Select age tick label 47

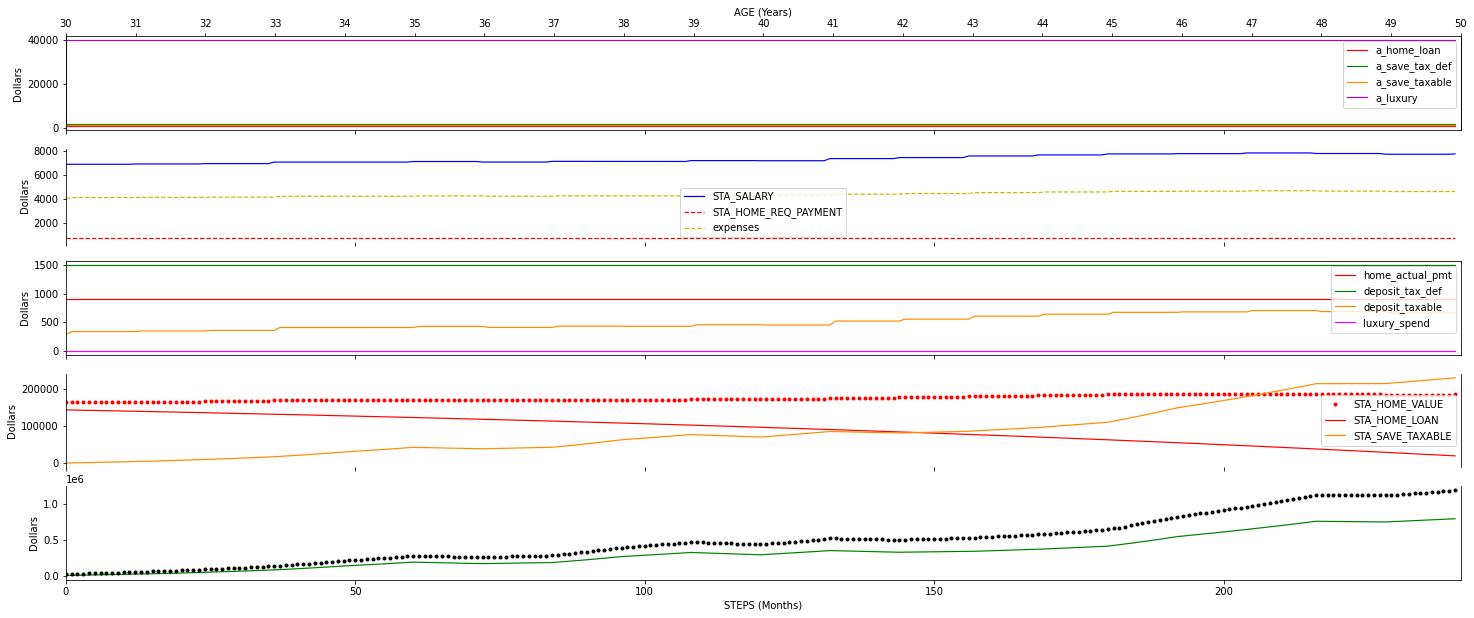coord(1252,24)
